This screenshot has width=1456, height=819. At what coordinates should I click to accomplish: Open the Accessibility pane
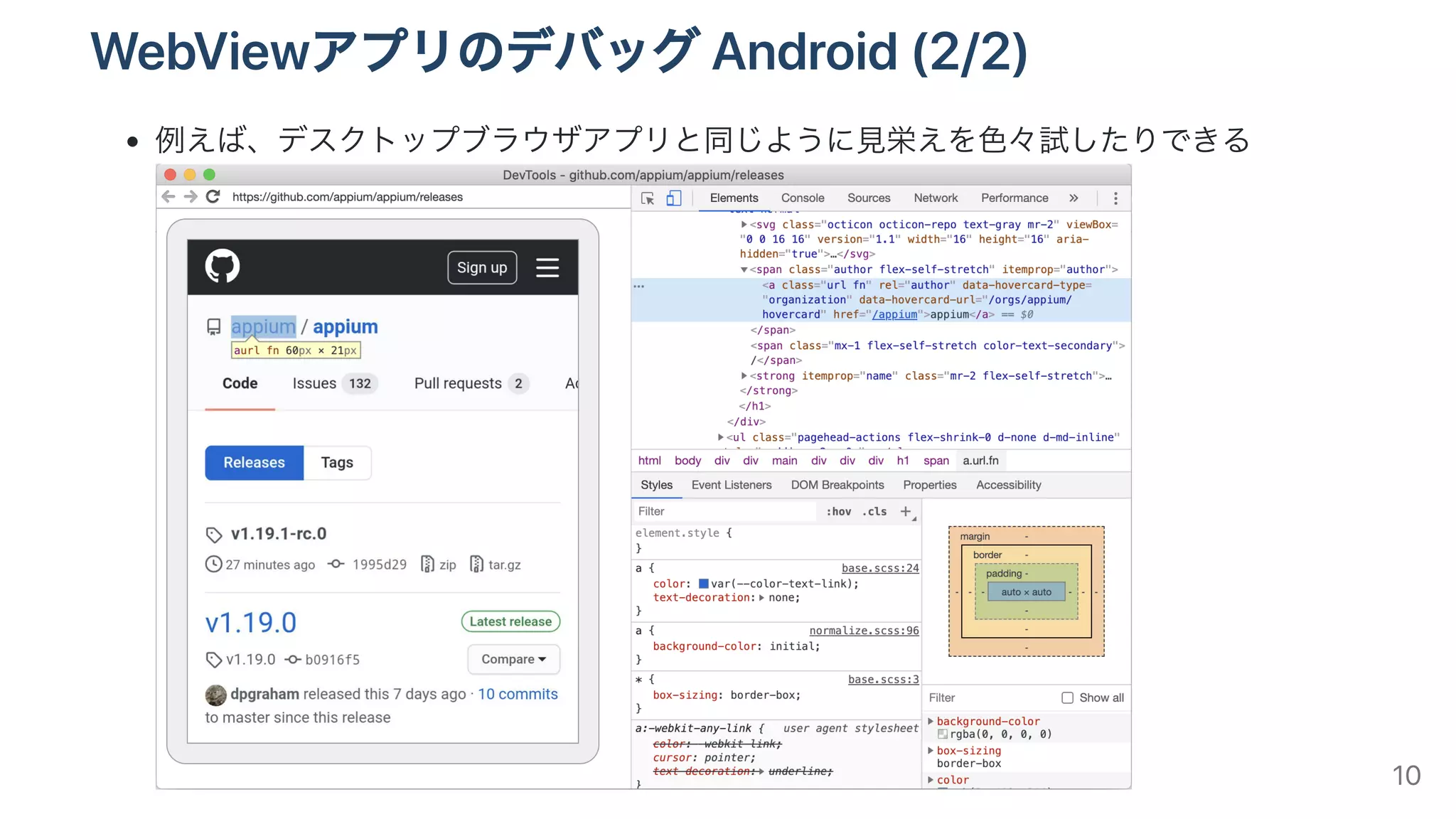coord(1009,485)
